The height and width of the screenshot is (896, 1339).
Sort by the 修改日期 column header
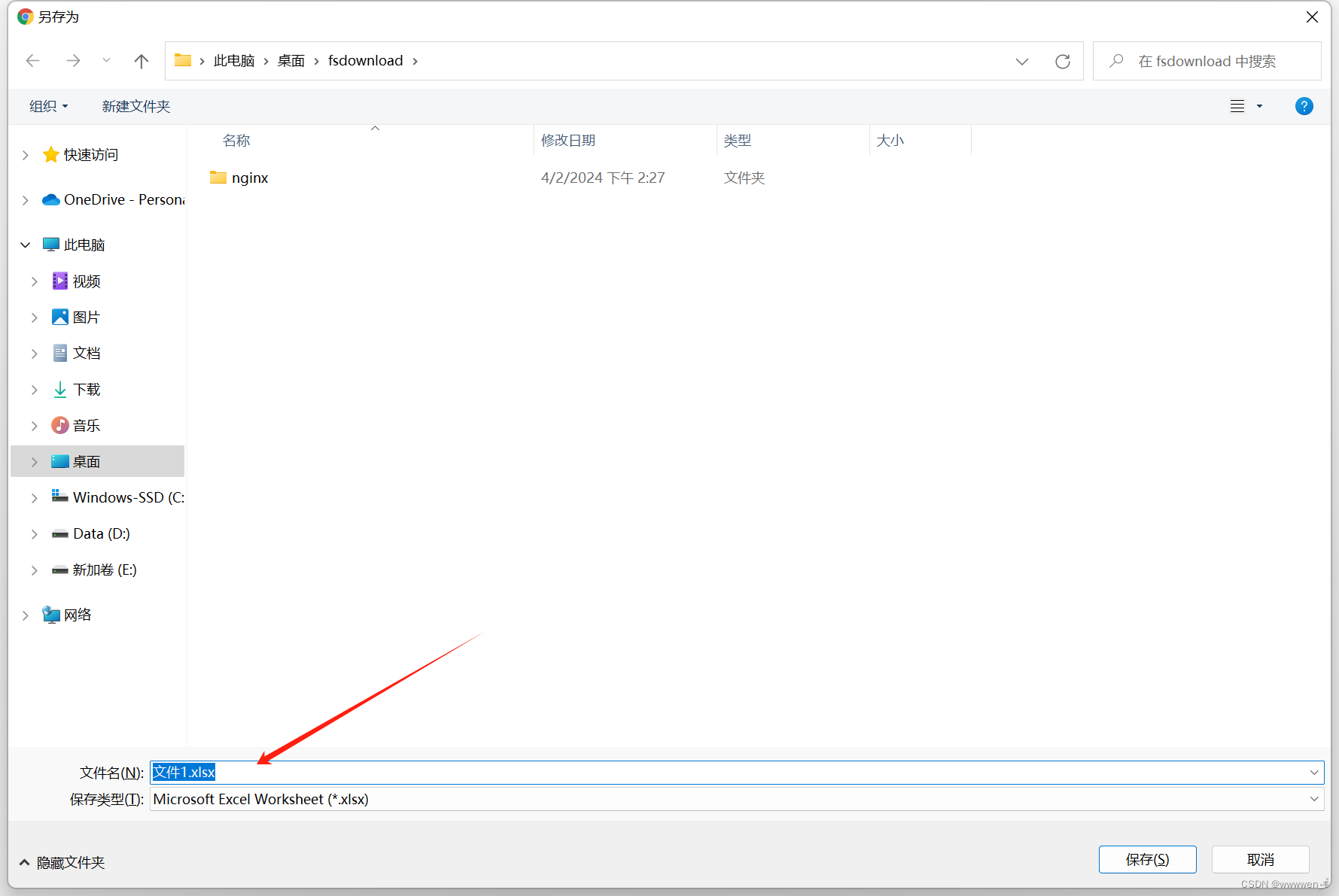coord(568,141)
